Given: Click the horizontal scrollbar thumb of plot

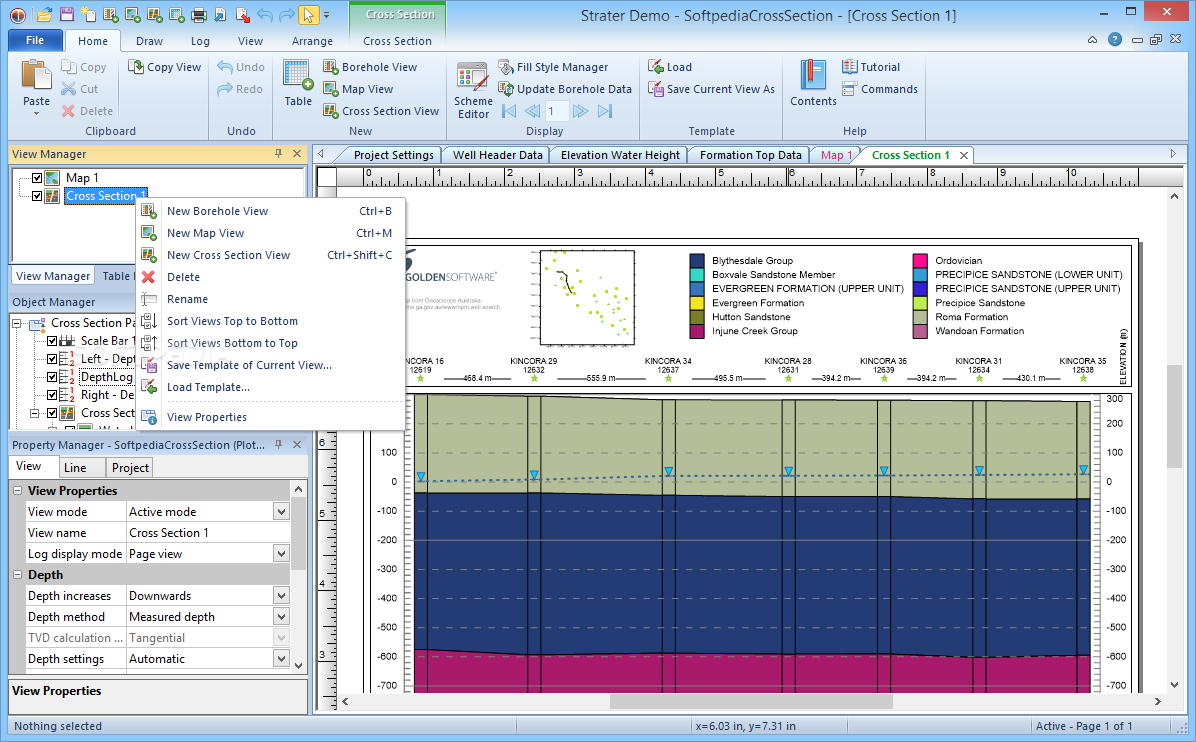Looking at the screenshot, I should click(x=751, y=701).
